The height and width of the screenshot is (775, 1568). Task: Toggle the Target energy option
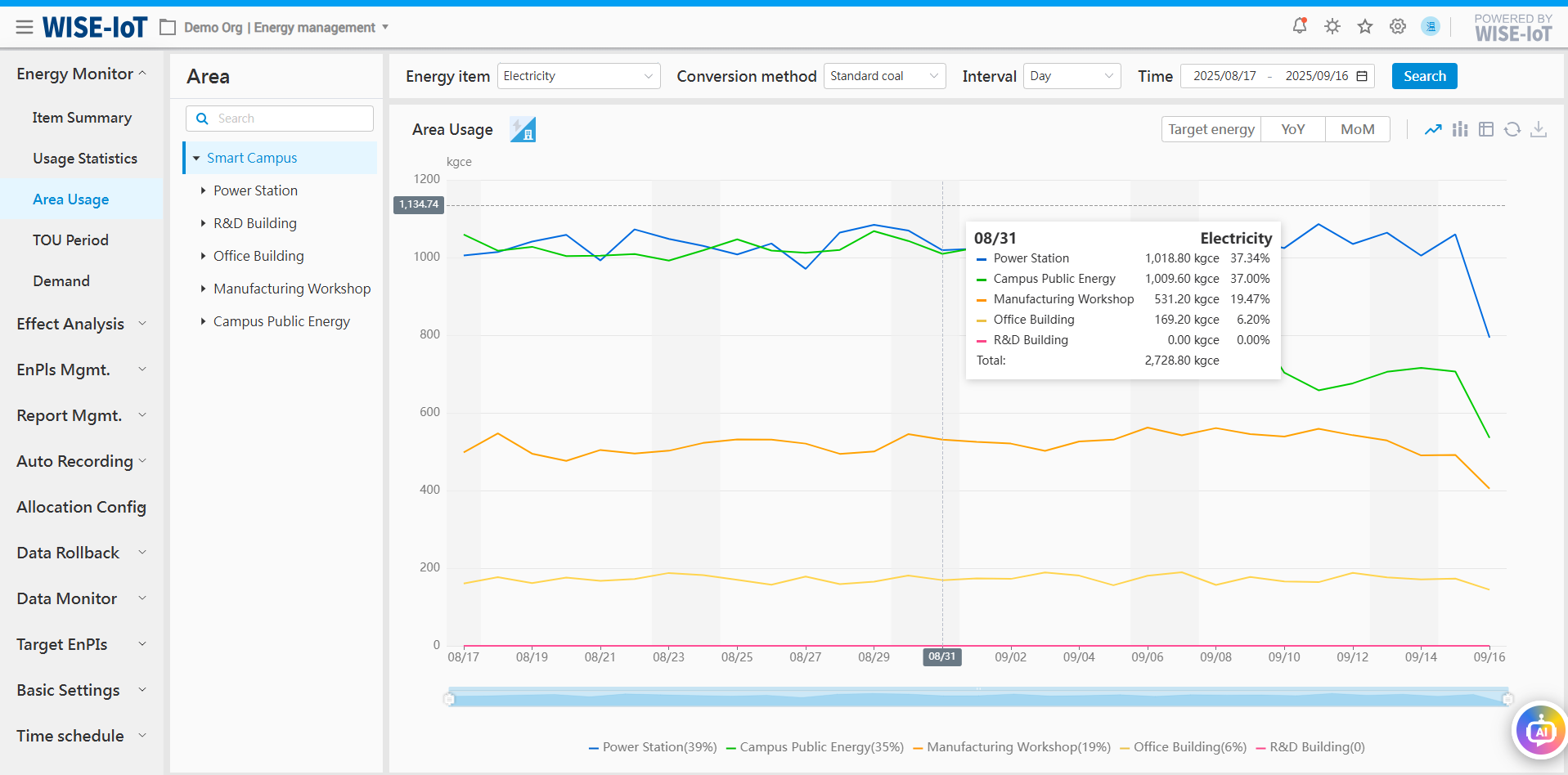click(x=1211, y=129)
